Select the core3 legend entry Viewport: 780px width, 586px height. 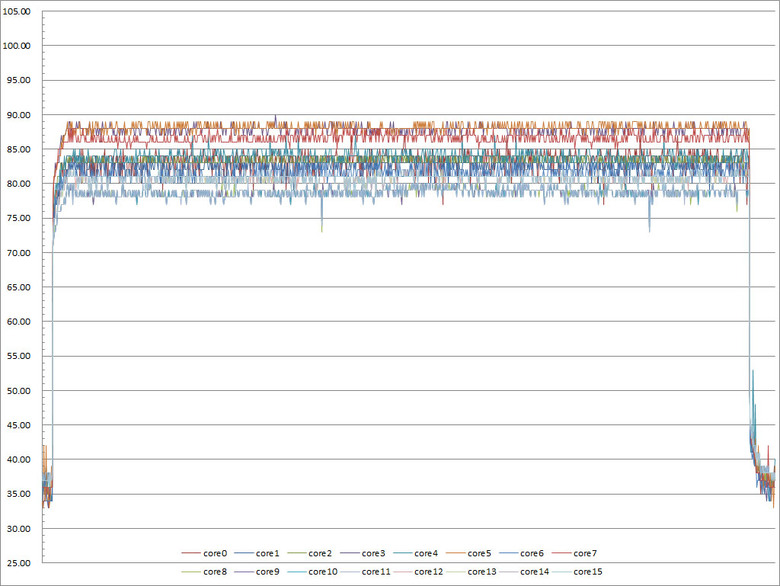coord(363,553)
